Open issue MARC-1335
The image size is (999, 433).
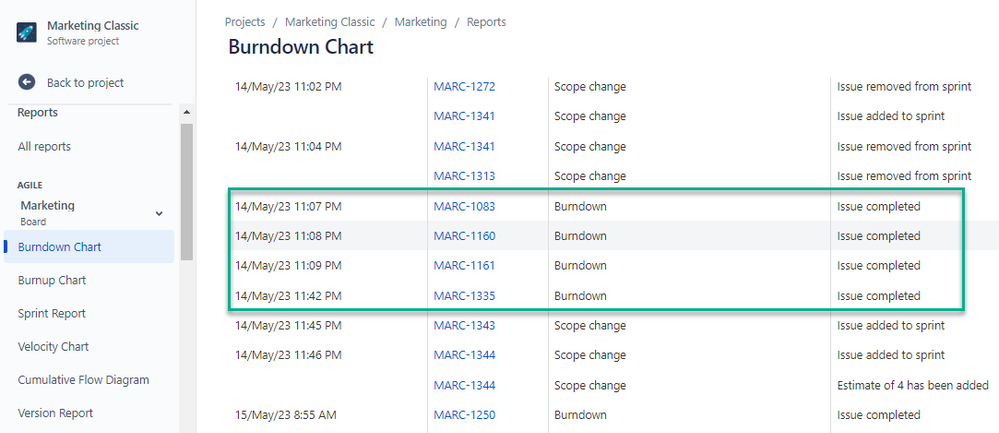[464, 295]
